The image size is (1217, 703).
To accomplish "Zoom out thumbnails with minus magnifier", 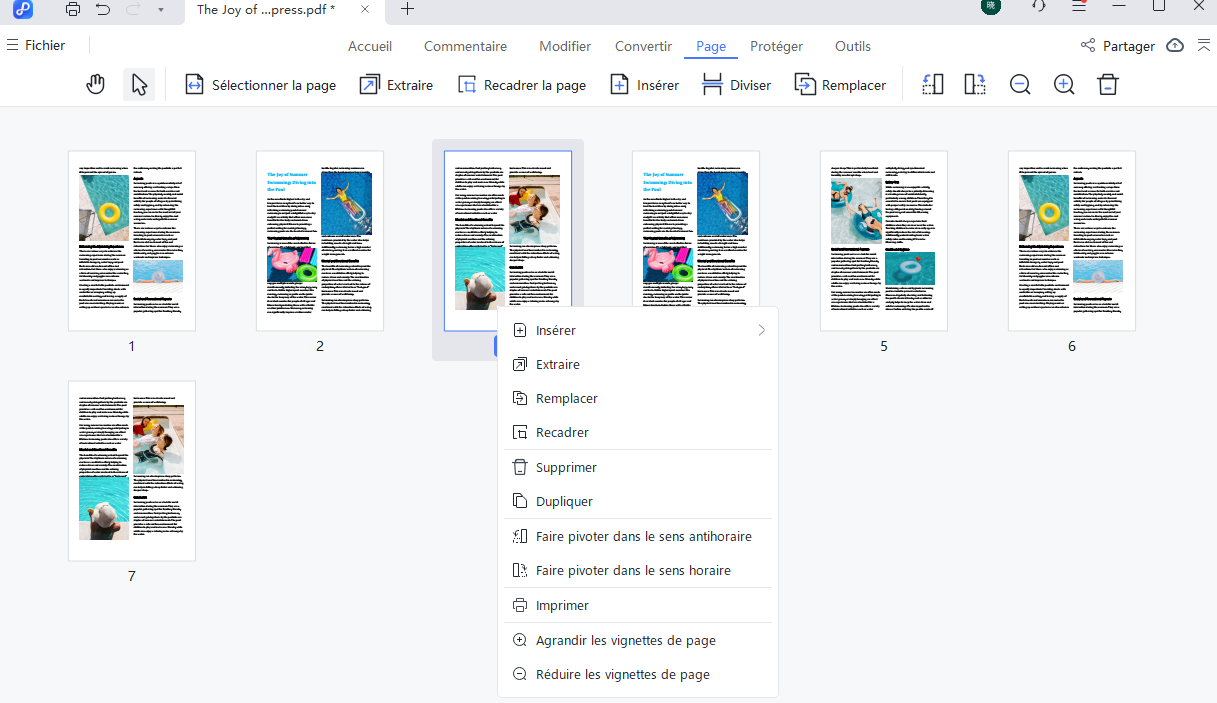I will pyautogui.click(x=1020, y=85).
